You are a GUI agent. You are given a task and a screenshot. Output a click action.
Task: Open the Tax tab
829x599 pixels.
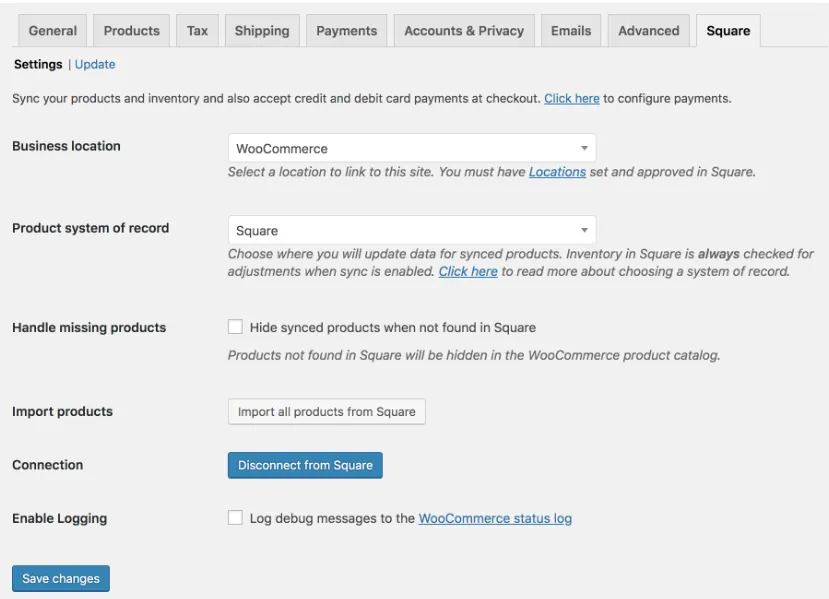click(x=197, y=31)
